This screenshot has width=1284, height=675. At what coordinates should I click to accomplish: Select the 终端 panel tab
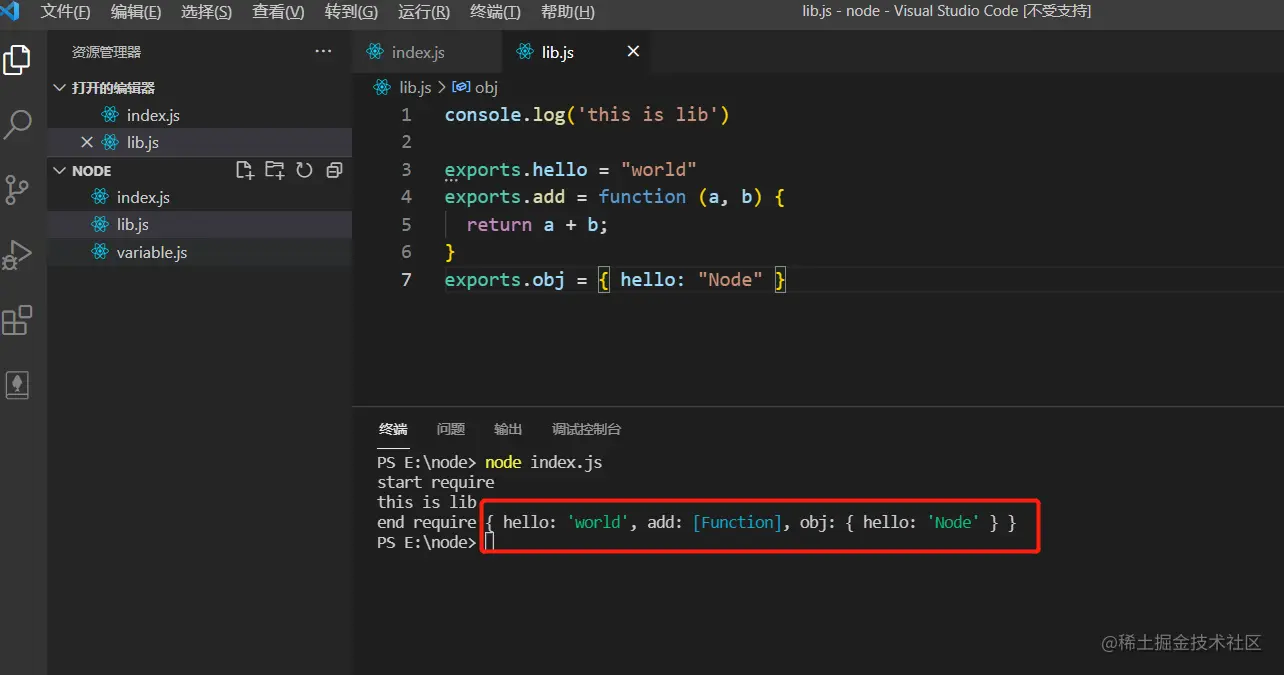tap(393, 429)
